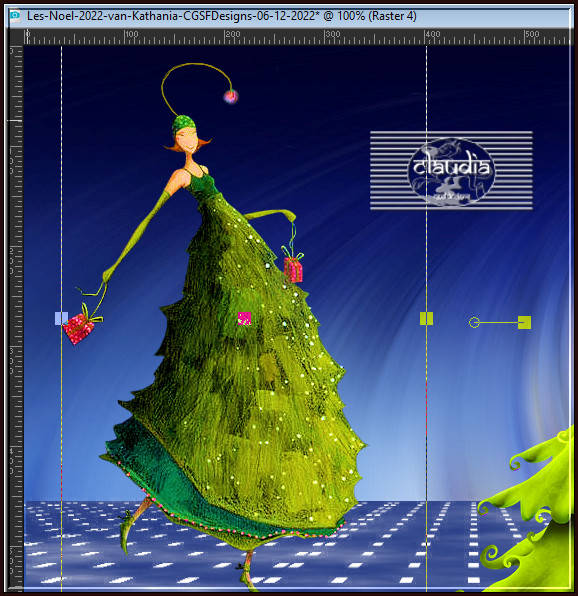
Task: Click the woman's green sparkly hat
Action: [x=183, y=125]
